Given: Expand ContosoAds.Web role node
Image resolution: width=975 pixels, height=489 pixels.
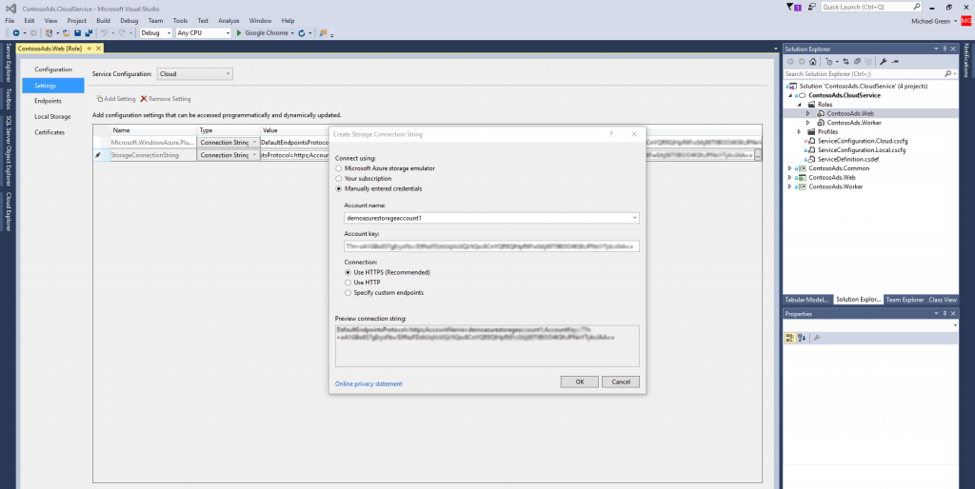Looking at the screenshot, I should click(808, 114).
